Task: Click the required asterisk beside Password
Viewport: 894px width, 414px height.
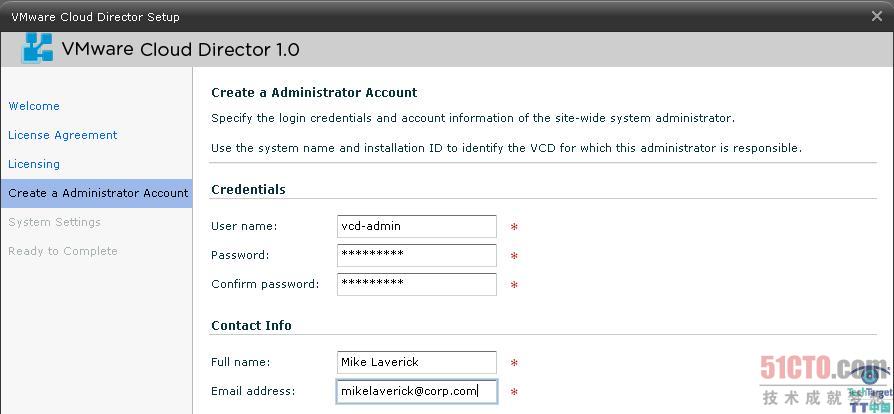Action: 514,257
